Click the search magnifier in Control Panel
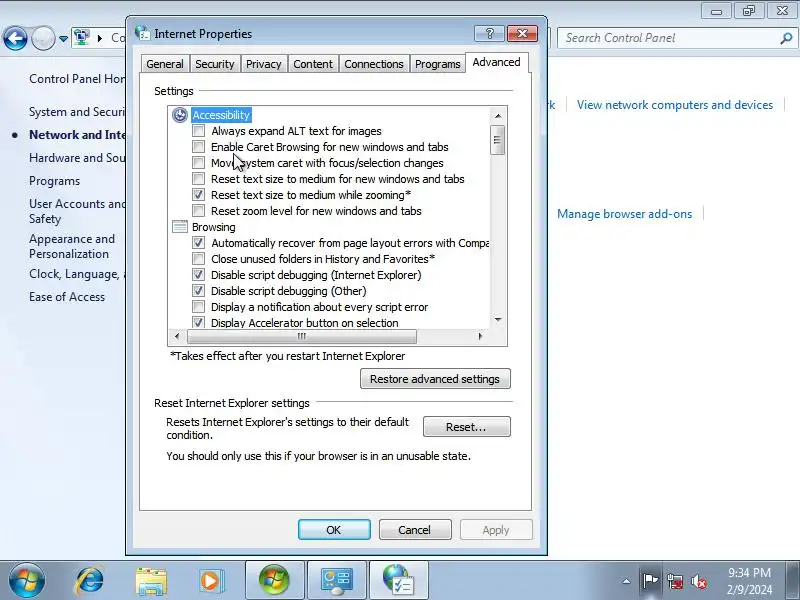The height and width of the screenshot is (600, 800). tap(786, 38)
